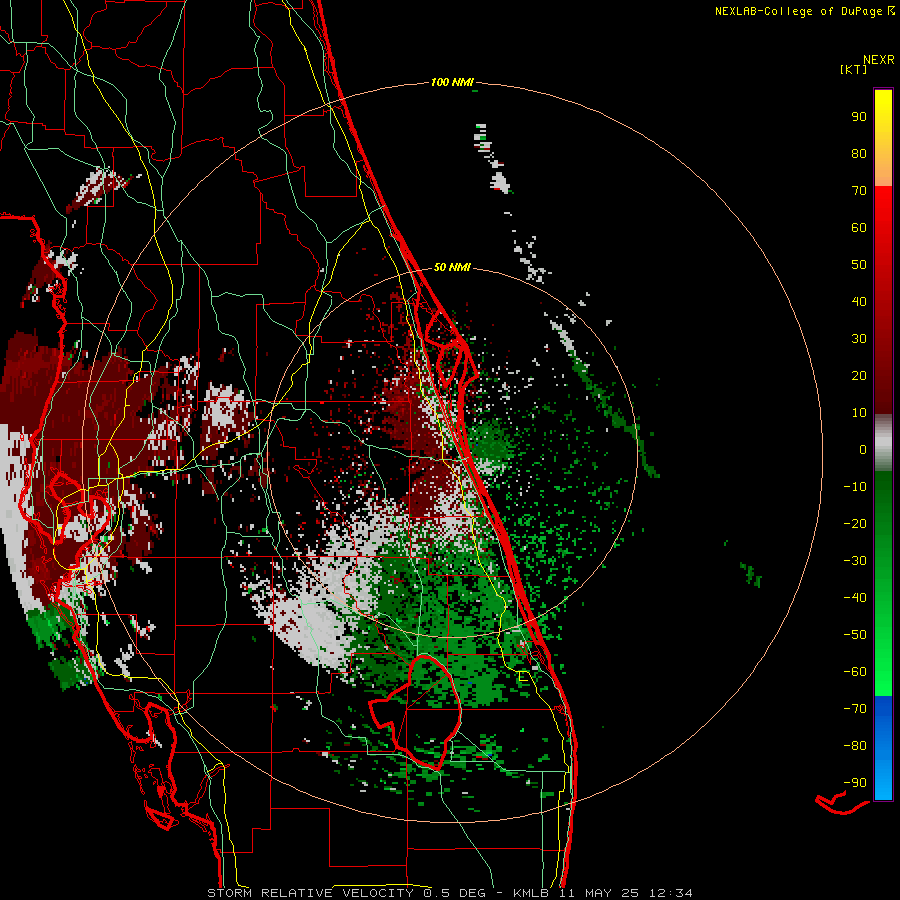Click the -30 value on velocity scale
The height and width of the screenshot is (900, 900).
[855, 561]
